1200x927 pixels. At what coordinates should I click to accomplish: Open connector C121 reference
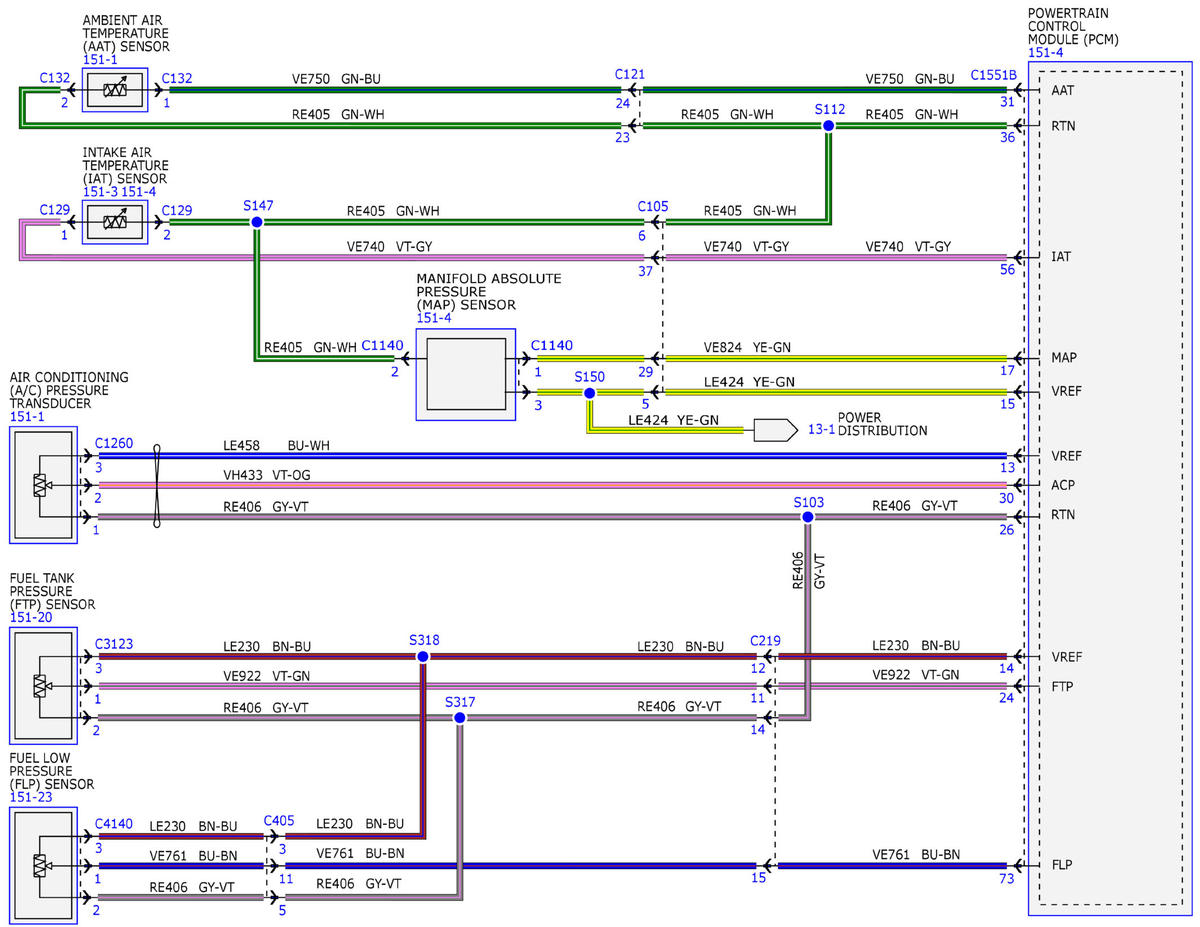pyautogui.click(x=630, y=75)
